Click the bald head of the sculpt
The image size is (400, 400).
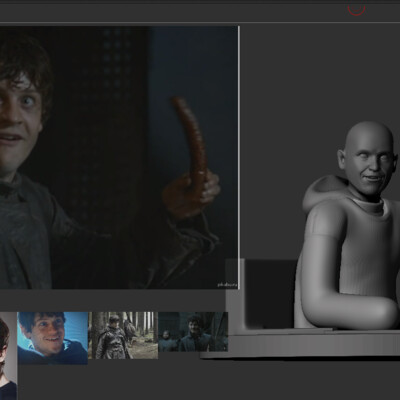coord(368,137)
